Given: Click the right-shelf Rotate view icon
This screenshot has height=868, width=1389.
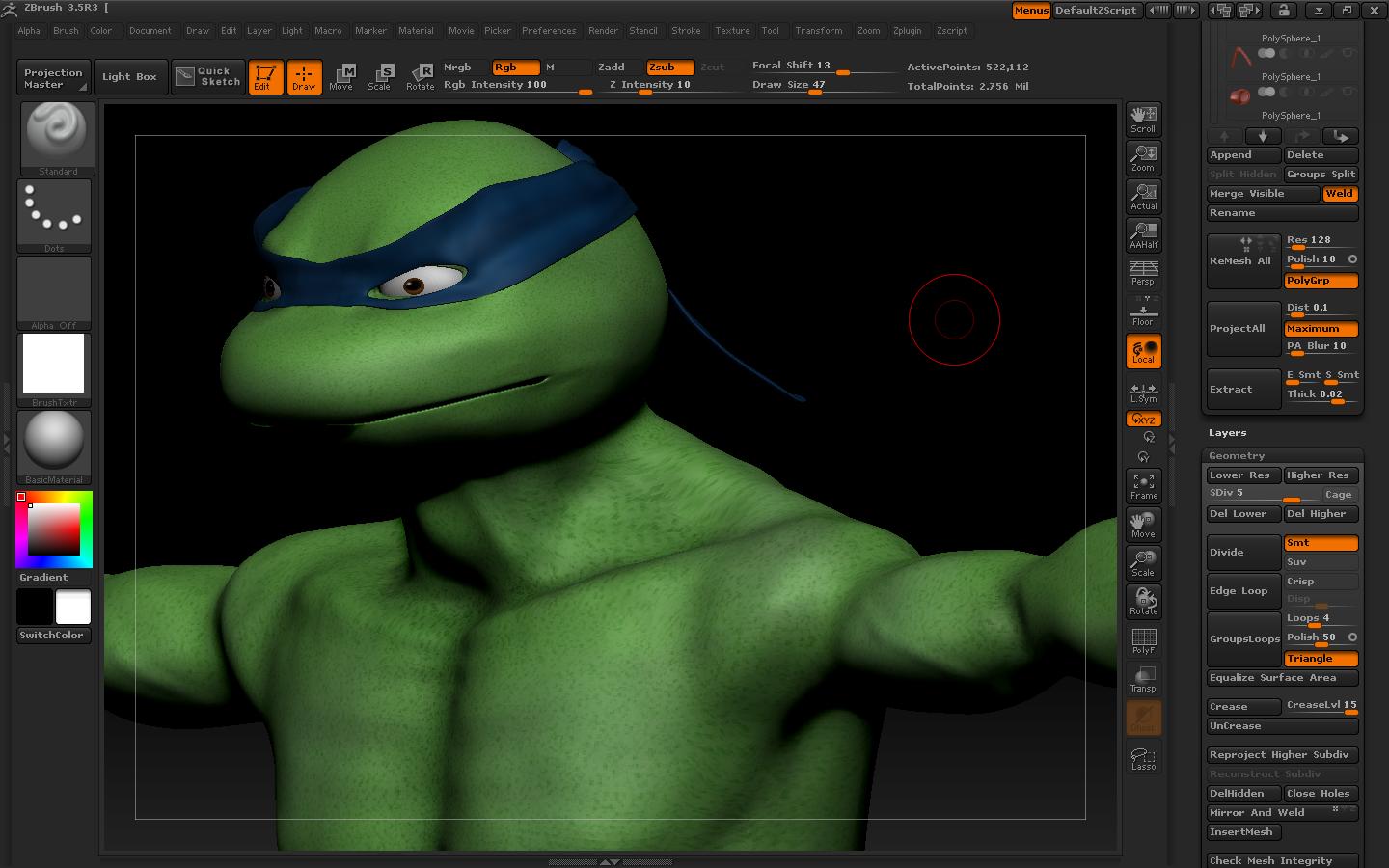Looking at the screenshot, I should point(1143,602).
